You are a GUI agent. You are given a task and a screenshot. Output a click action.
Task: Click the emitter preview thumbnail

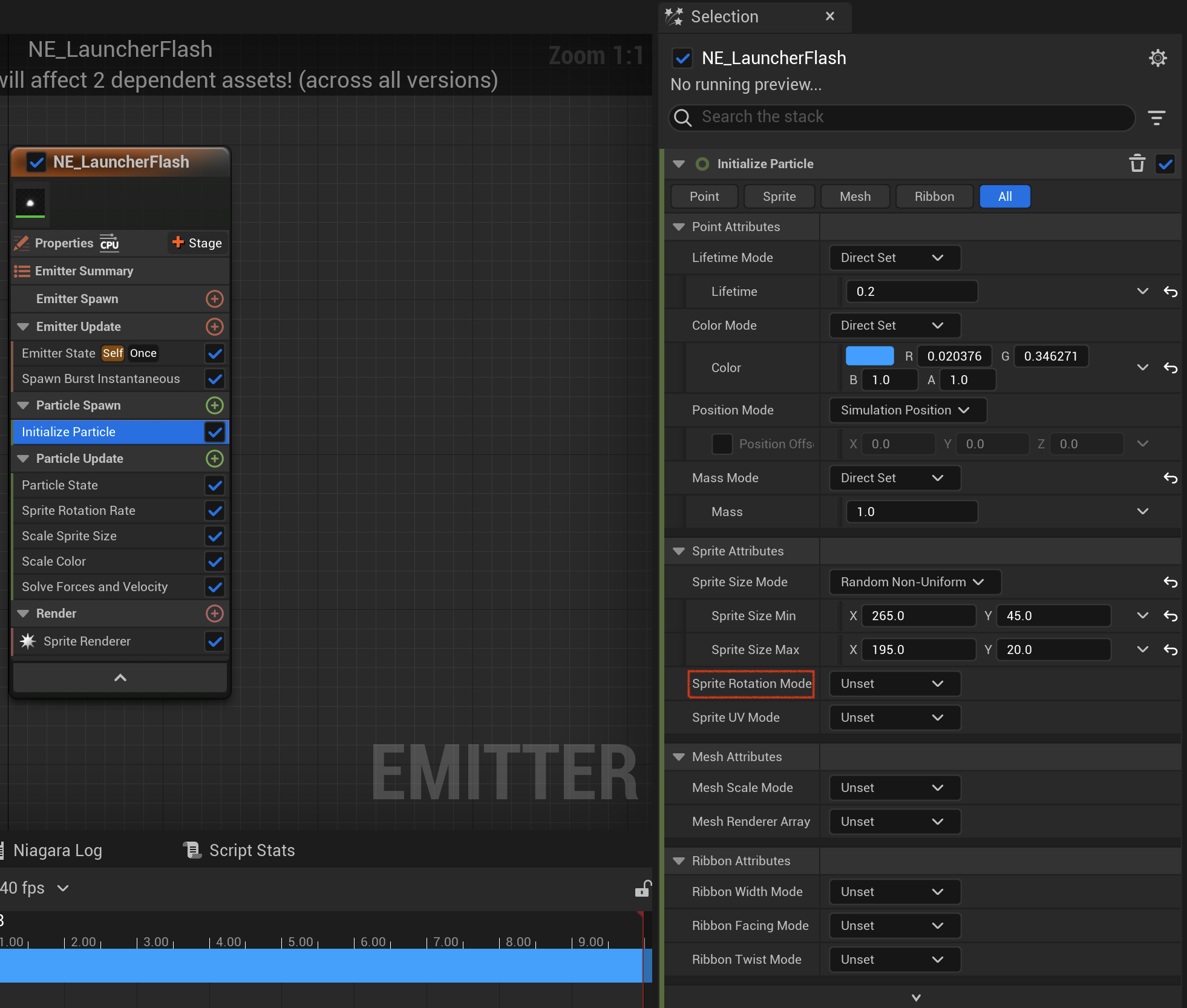pos(30,203)
